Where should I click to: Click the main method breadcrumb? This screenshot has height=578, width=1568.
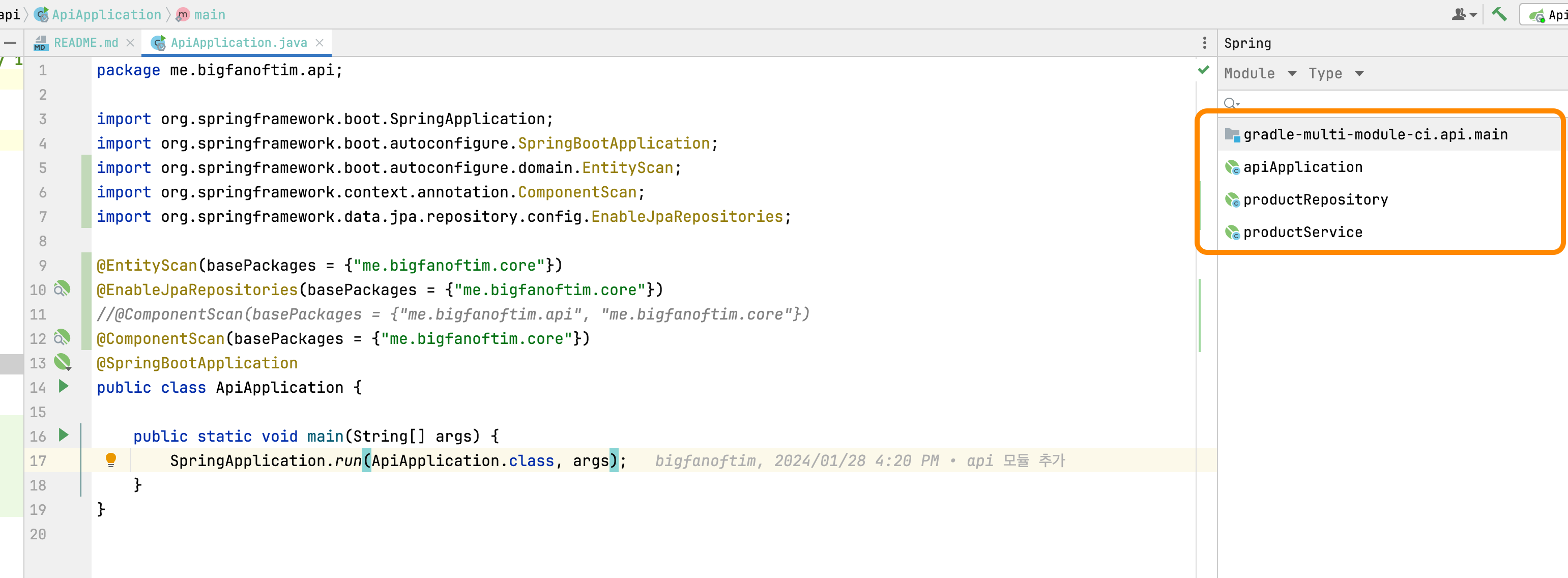pyautogui.click(x=210, y=15)
